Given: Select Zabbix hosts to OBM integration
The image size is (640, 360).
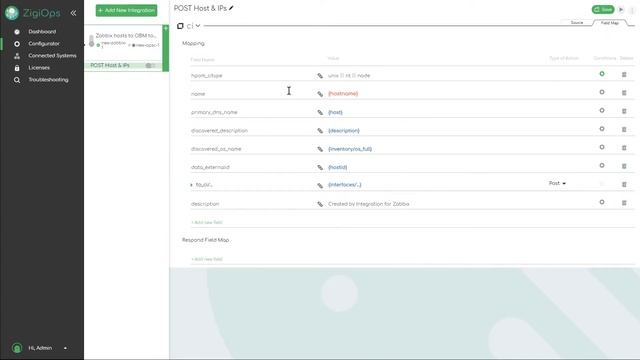Looking at the screenshot, I should pos(126,36).
